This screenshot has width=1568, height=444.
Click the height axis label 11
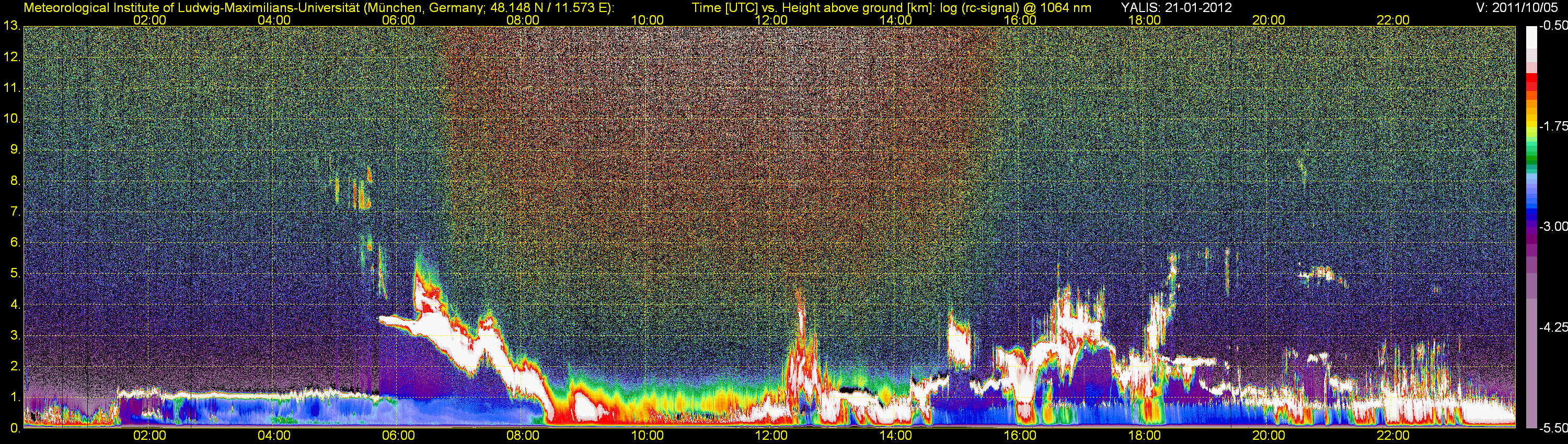pos(11,88)
